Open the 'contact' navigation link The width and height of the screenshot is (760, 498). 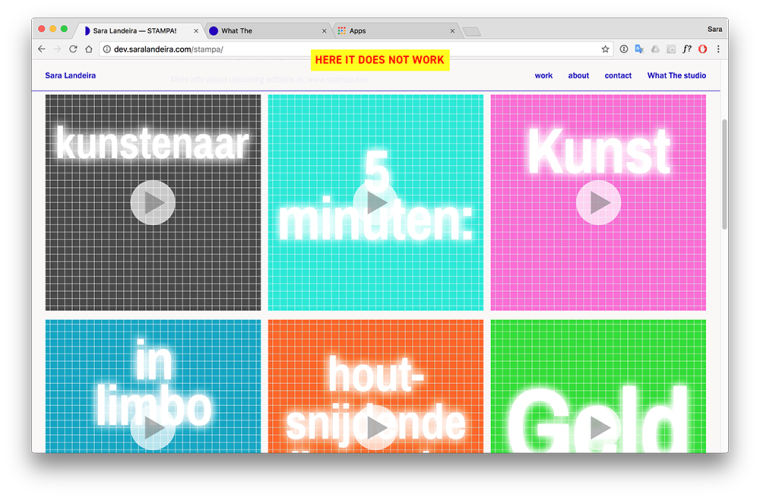[x=618, y=76]
